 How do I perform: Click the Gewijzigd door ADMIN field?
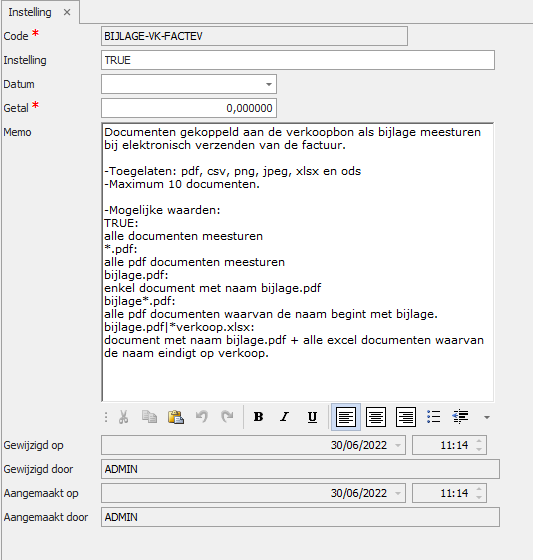pos(300,469)
